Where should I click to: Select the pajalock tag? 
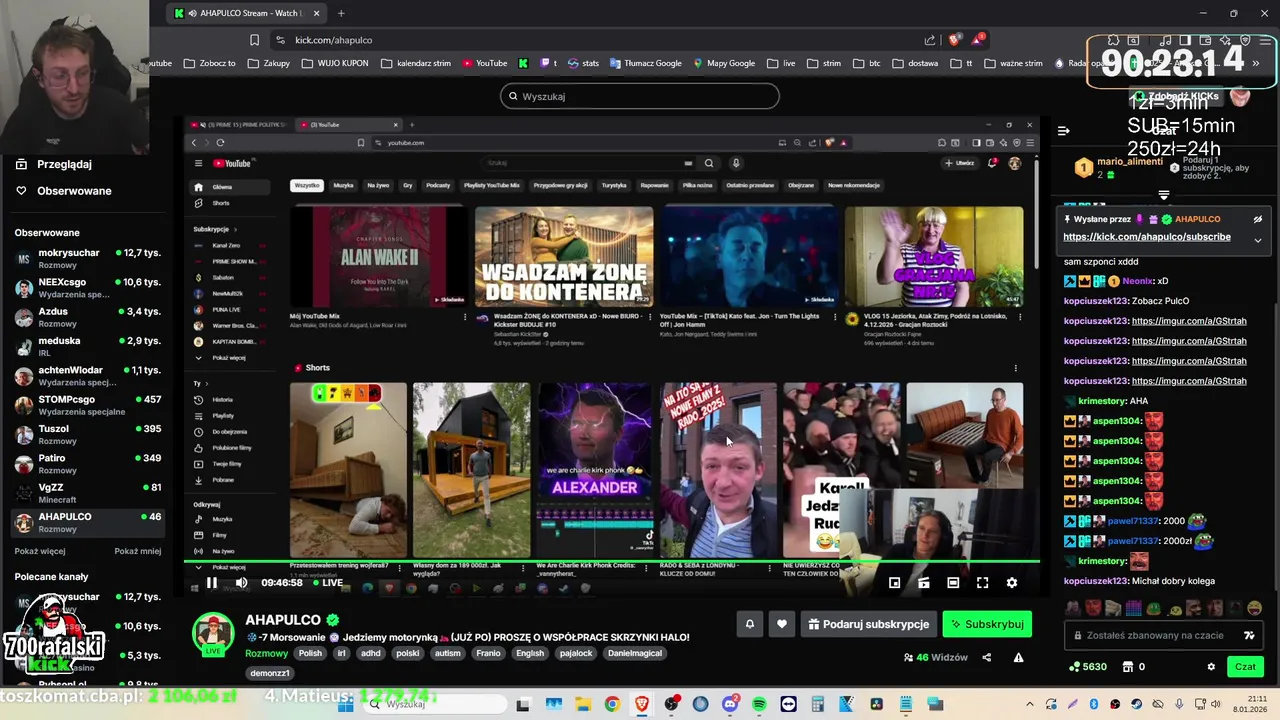point(576,653)
